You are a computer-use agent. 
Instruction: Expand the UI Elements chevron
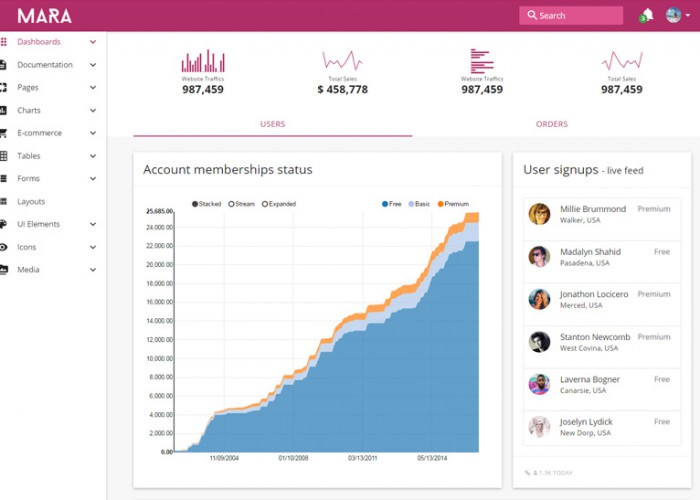pyautogui.click(x=93, y=224)
